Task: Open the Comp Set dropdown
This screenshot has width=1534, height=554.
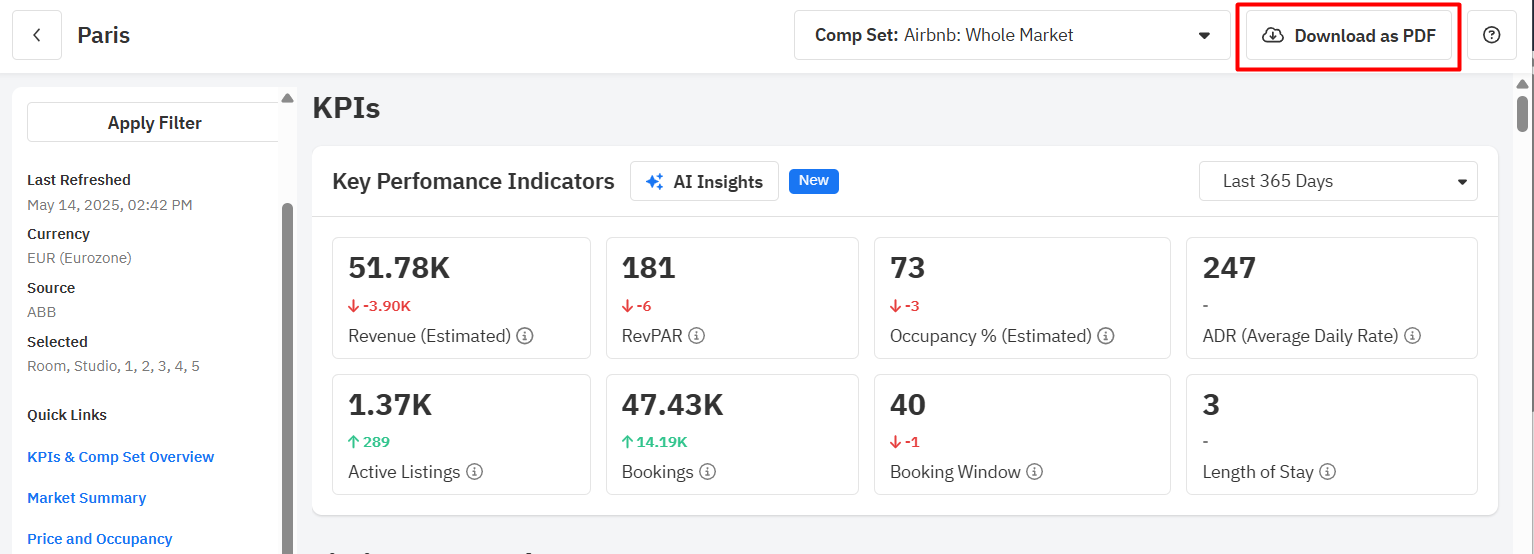Action: point(1012,35)
